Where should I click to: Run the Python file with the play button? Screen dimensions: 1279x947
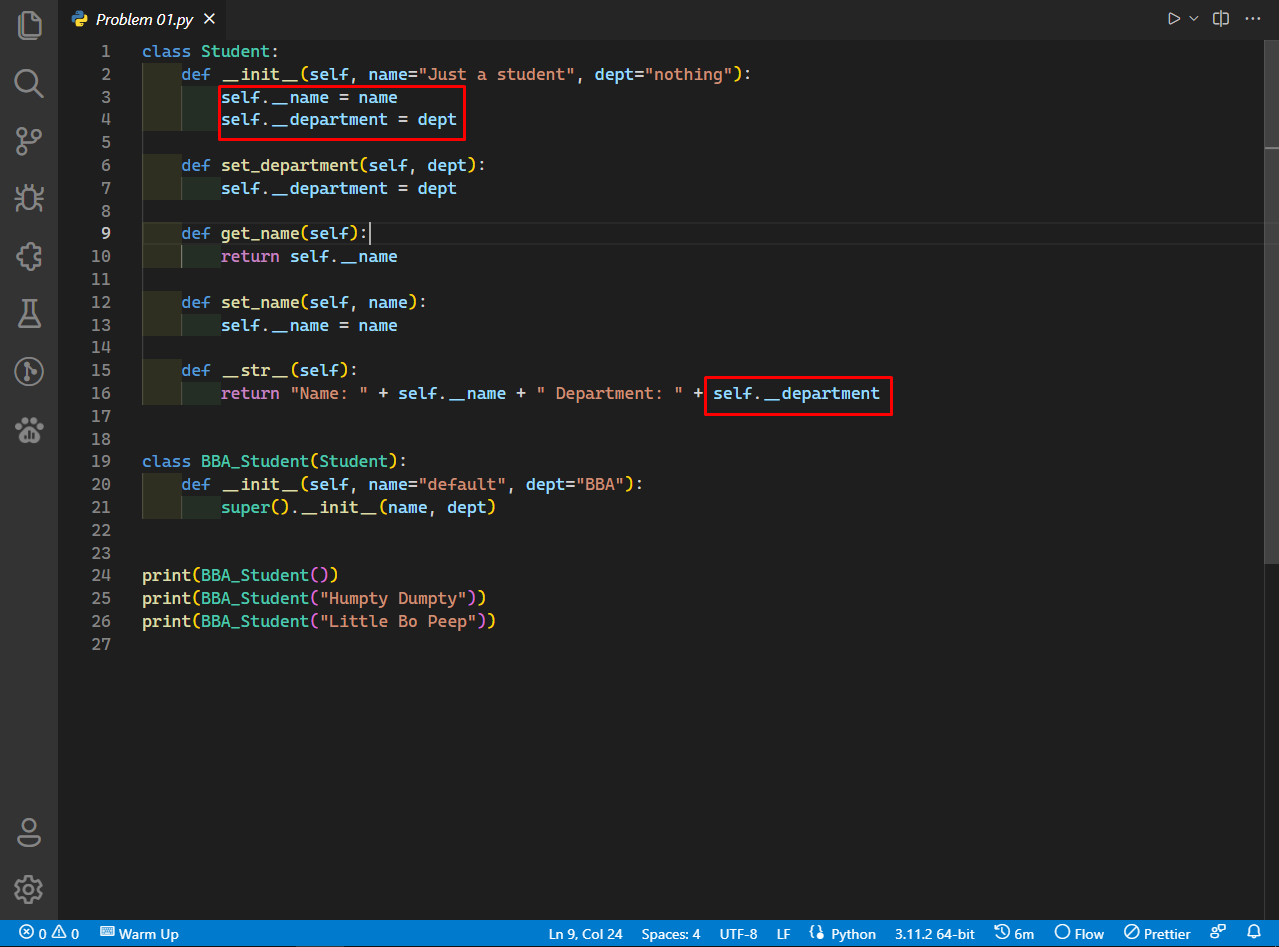(x=1172, y=17)
